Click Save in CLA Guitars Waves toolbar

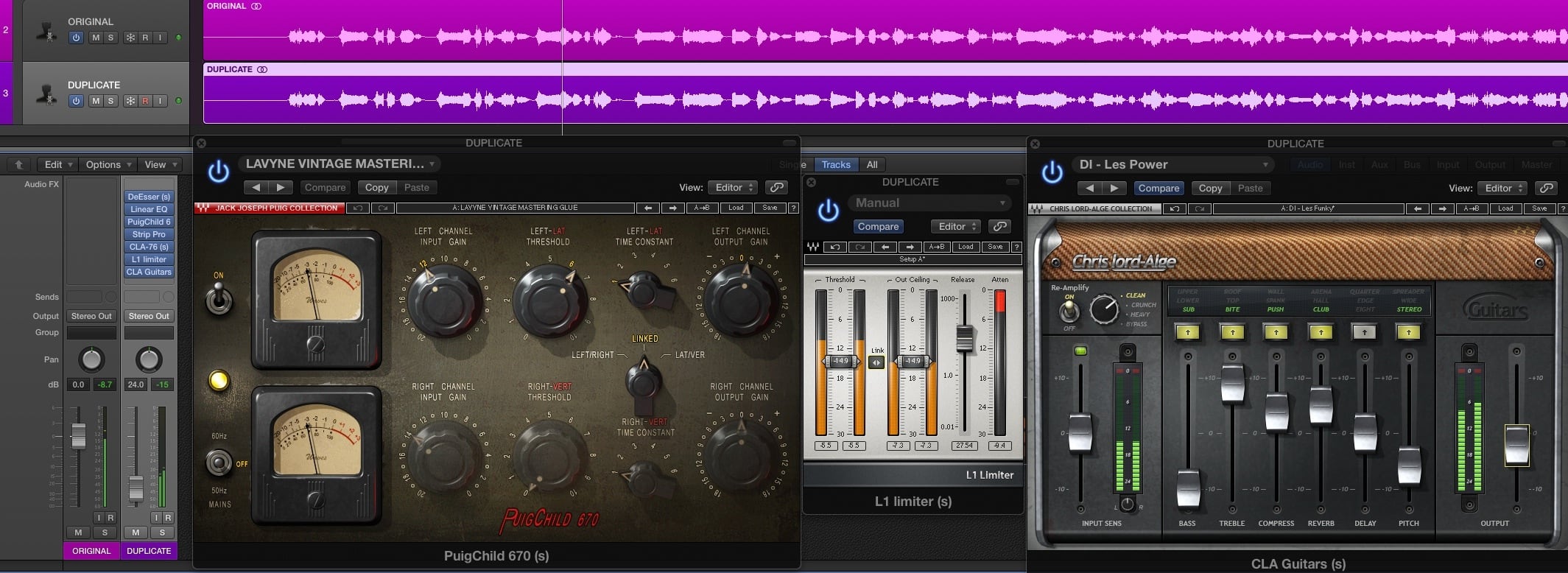1539,208
